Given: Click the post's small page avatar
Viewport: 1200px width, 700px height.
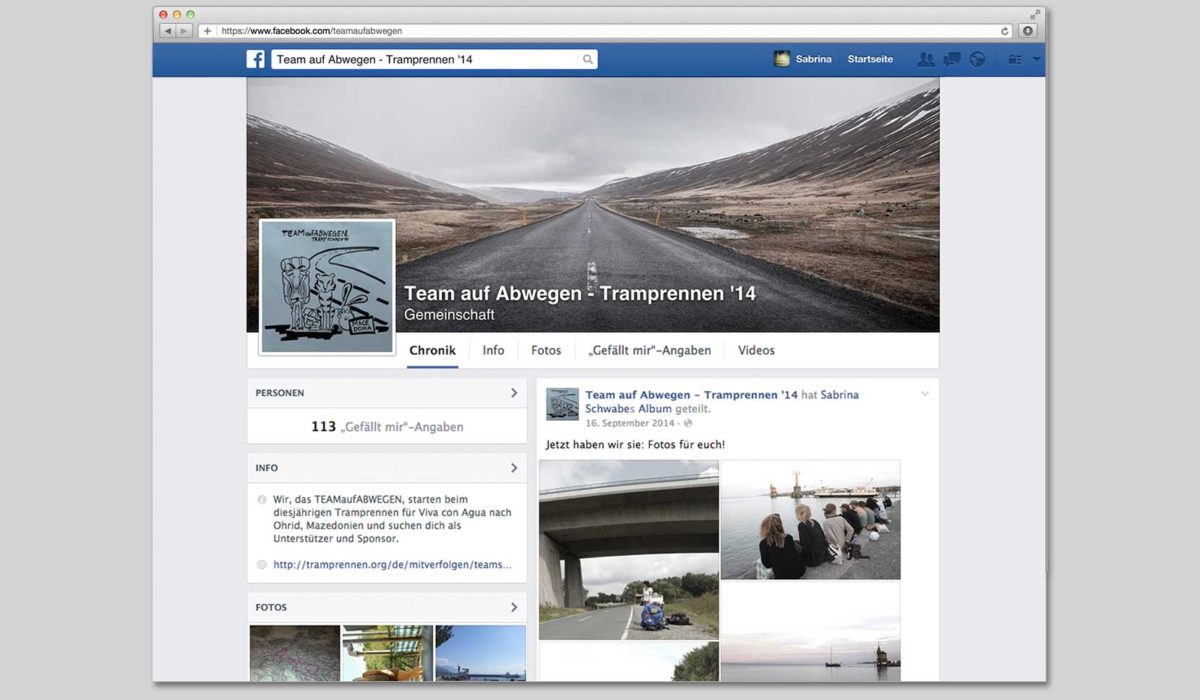Looking at the screenshot, I should point(562,404).
